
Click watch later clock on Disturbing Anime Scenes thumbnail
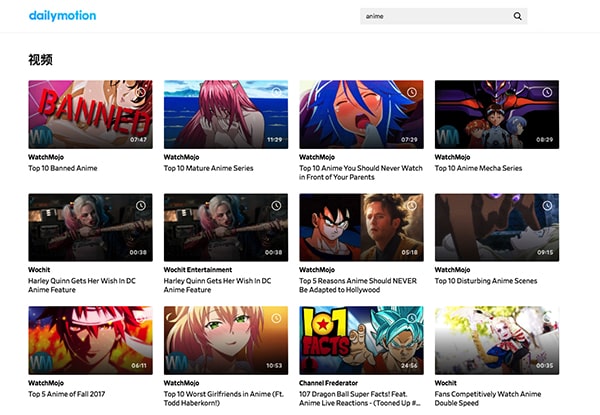(x=547, y=205)
